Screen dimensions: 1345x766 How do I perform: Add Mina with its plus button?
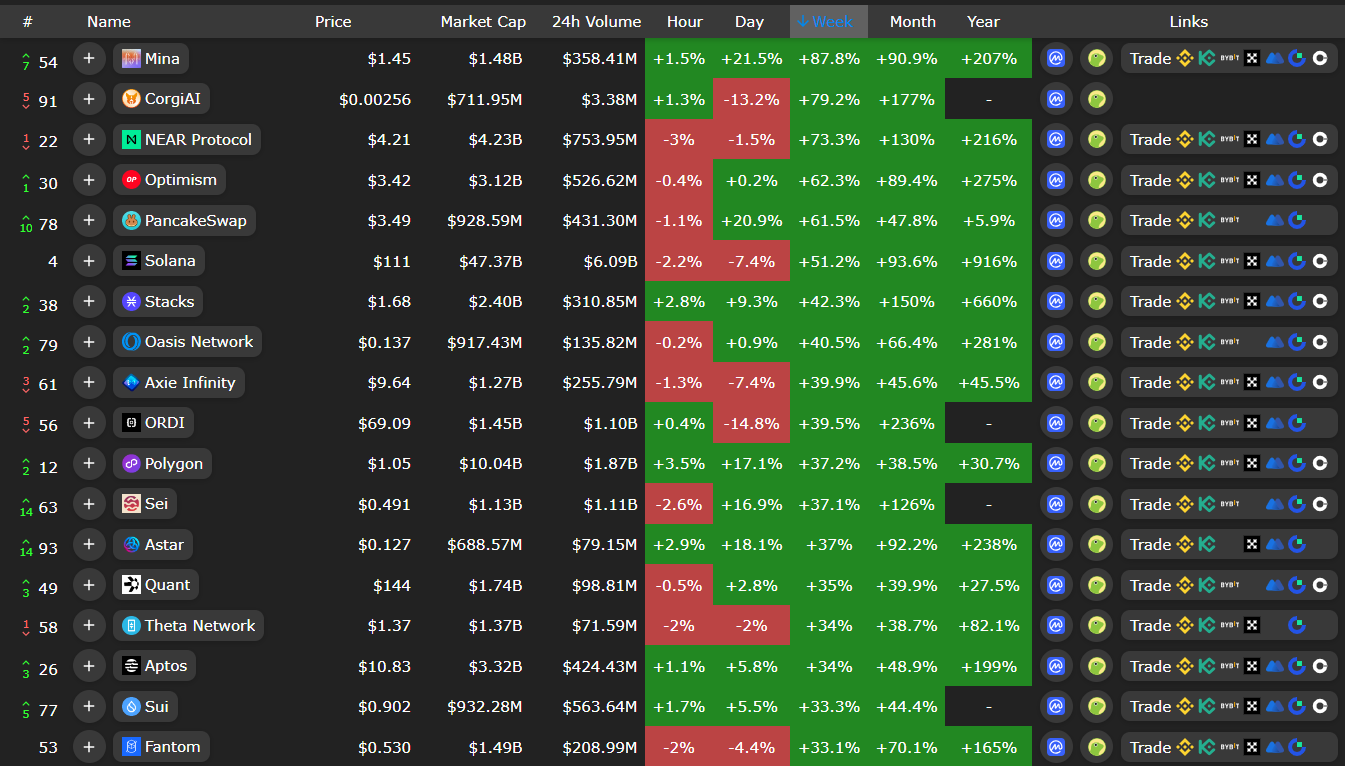[x=89, y=59]
